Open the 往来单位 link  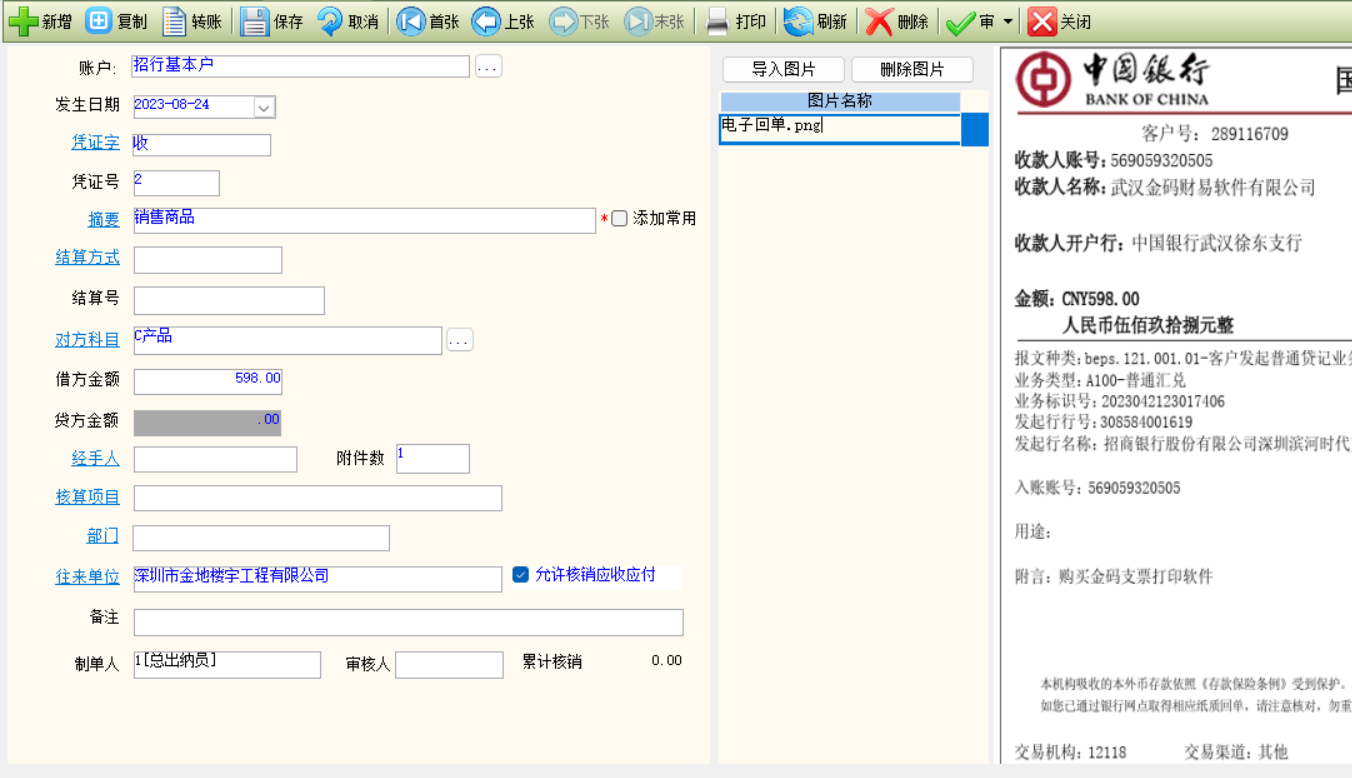pos(87,576)
